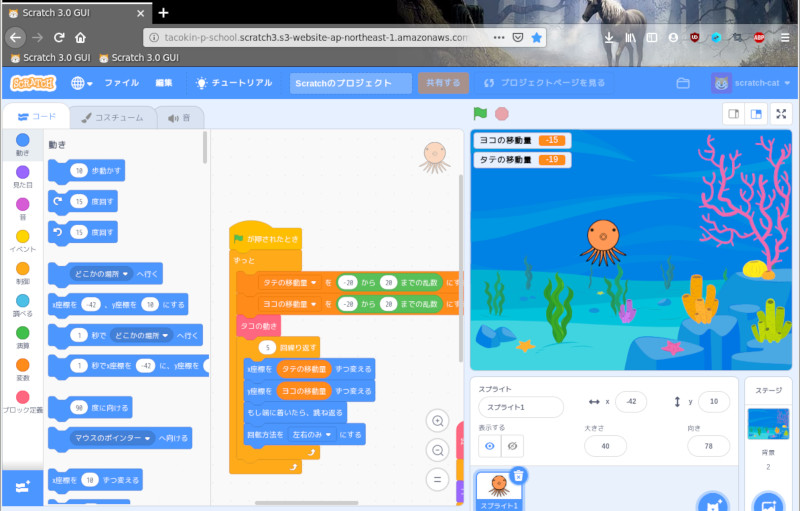Show the sprite with eye icon
The height and width of the screenshot is (511, 800).
point(489,446)
